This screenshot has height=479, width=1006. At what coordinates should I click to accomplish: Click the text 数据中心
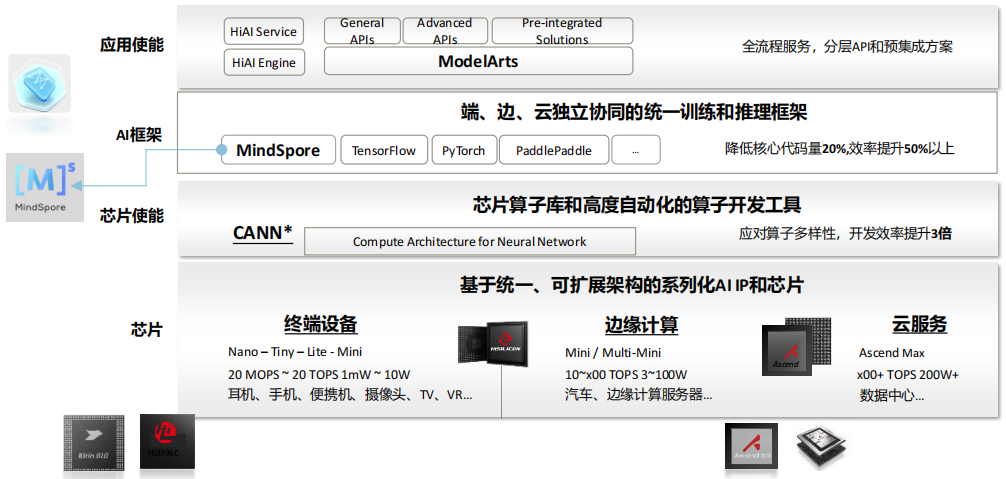(887, 396)
